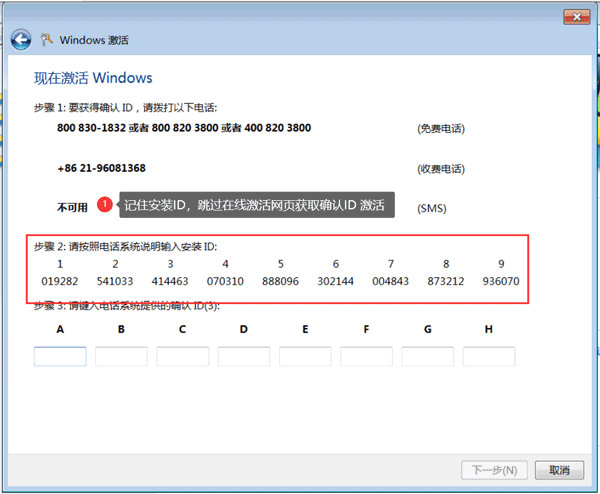Select installation ID group 888096
600x494 pixels.
[x=280, y=281]
